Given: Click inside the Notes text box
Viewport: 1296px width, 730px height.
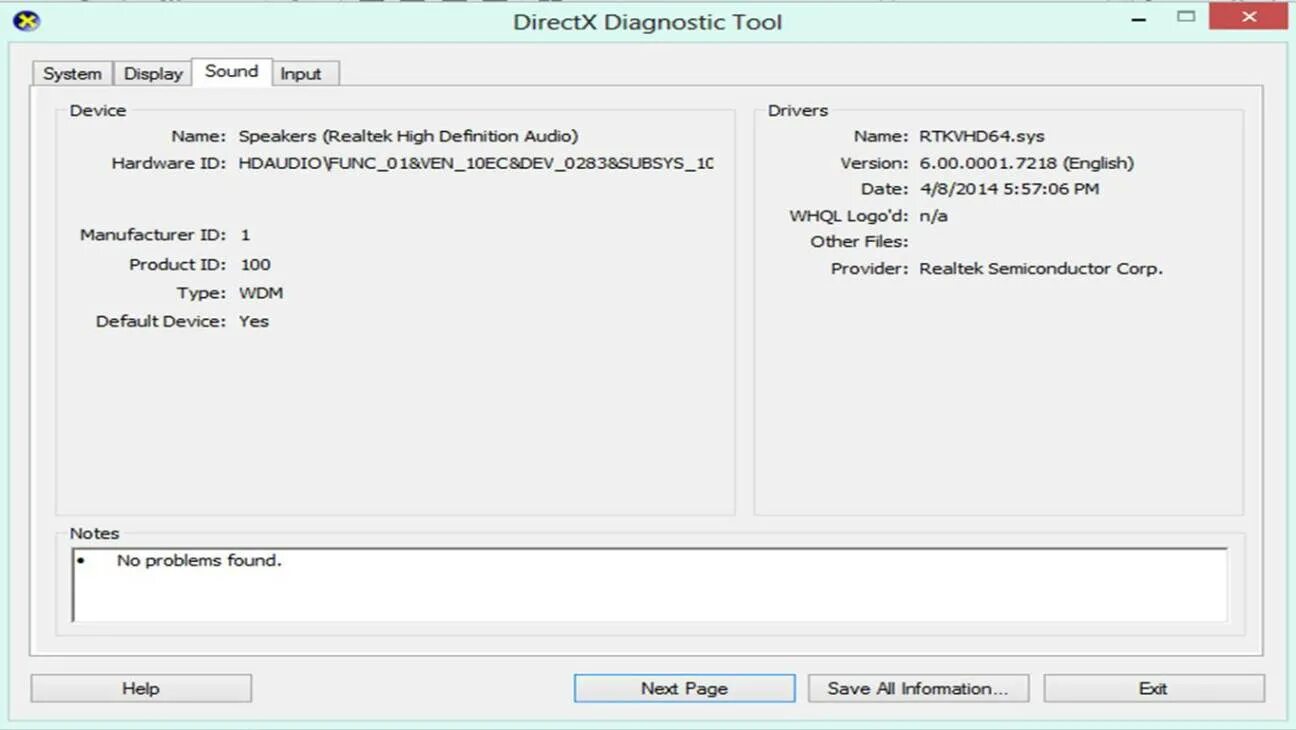Looking at the screenshot, I should pos(649,584).
